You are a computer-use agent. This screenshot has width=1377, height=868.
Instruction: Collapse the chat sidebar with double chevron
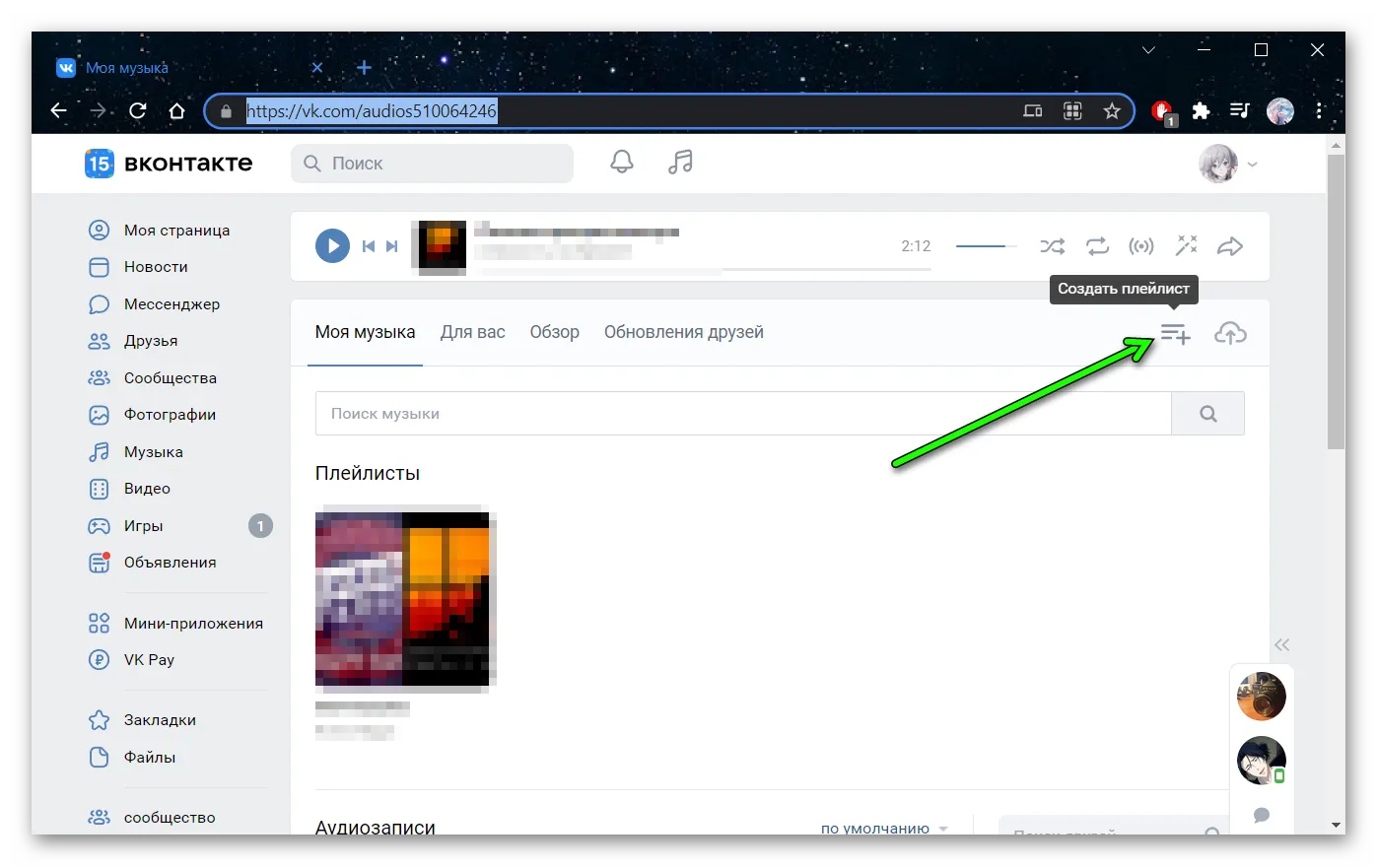1281,645
